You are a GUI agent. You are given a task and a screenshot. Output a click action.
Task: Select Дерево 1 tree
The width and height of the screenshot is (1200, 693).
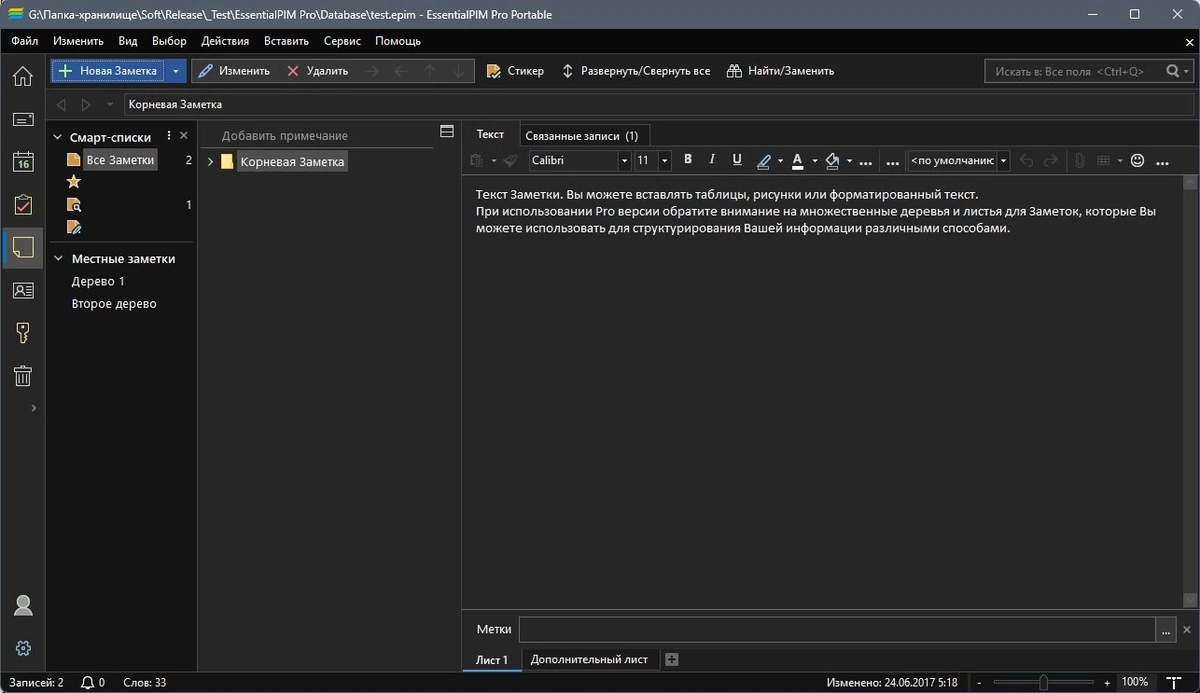point(98,281)
